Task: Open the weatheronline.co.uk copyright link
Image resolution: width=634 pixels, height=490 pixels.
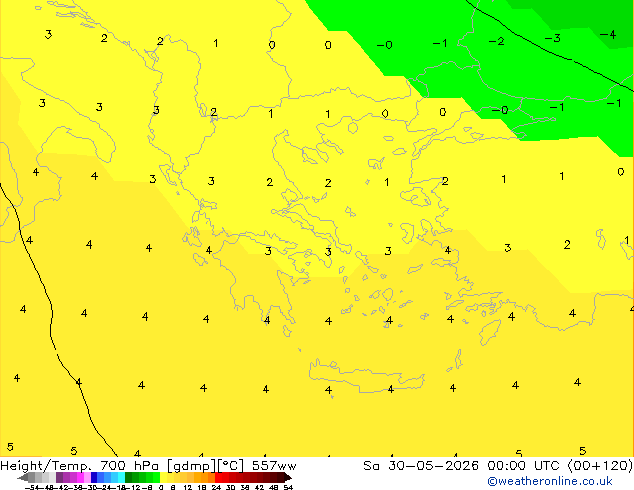Action: 550,481
